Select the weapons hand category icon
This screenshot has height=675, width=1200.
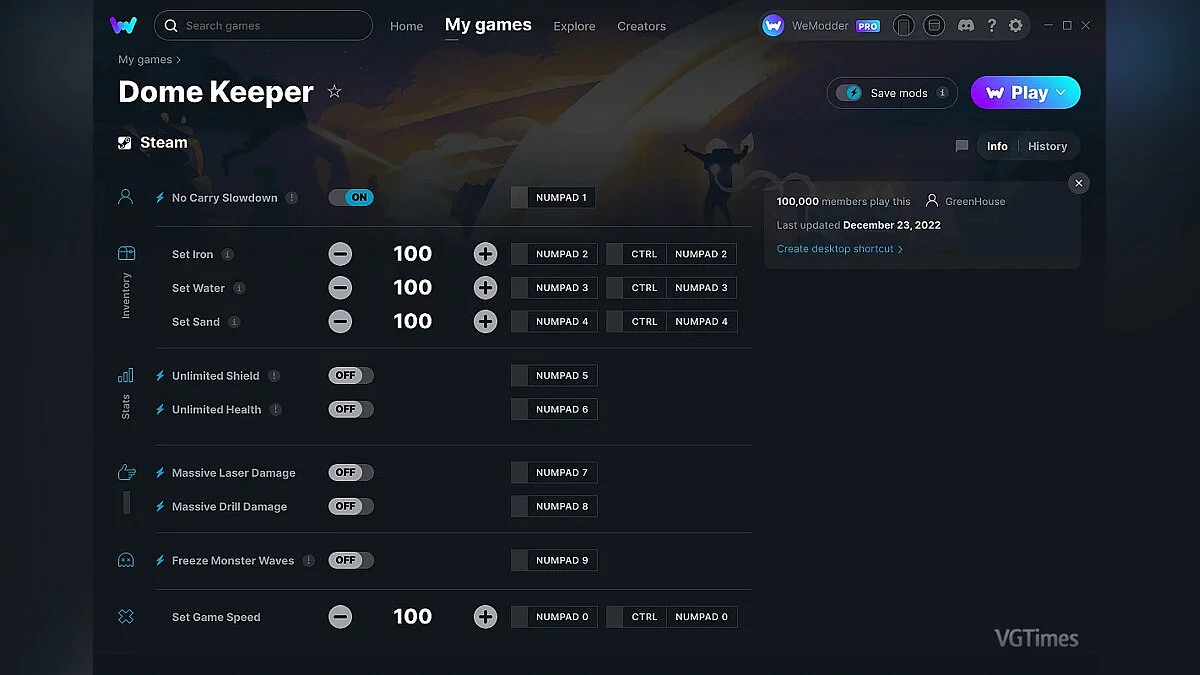(x=126, y=472)
